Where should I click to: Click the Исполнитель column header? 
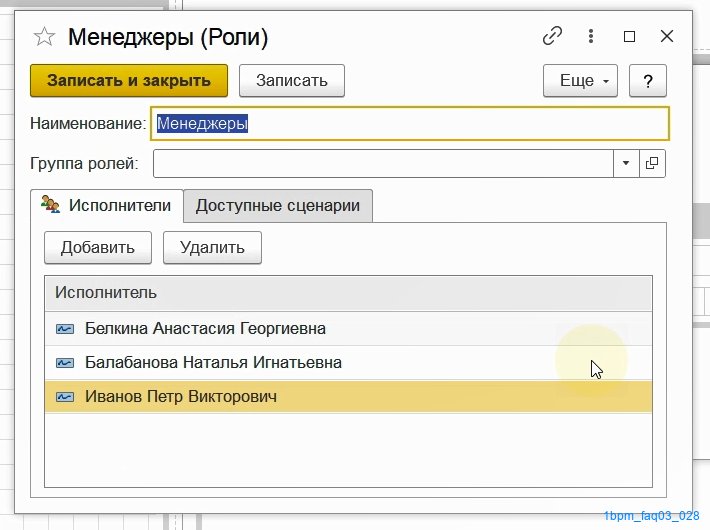click(x=348, y=293)
